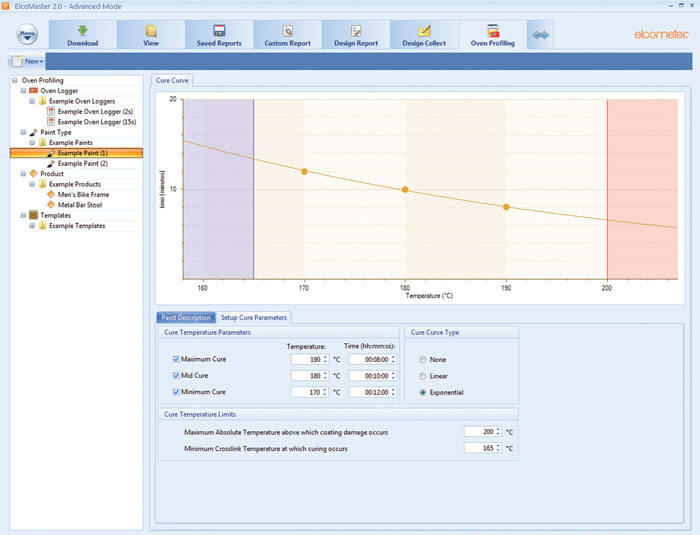
Task: Toggle the Mid Cure checkbox
Action: tap(177, 375)
